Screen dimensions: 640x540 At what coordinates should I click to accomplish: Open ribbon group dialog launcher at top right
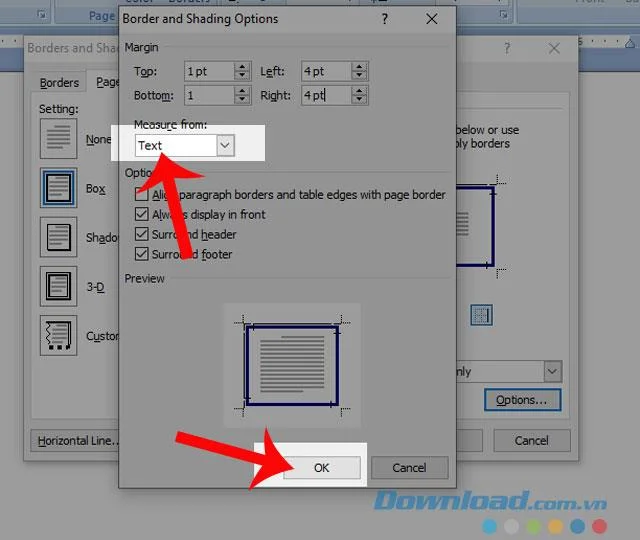click(x=504, y=15)
